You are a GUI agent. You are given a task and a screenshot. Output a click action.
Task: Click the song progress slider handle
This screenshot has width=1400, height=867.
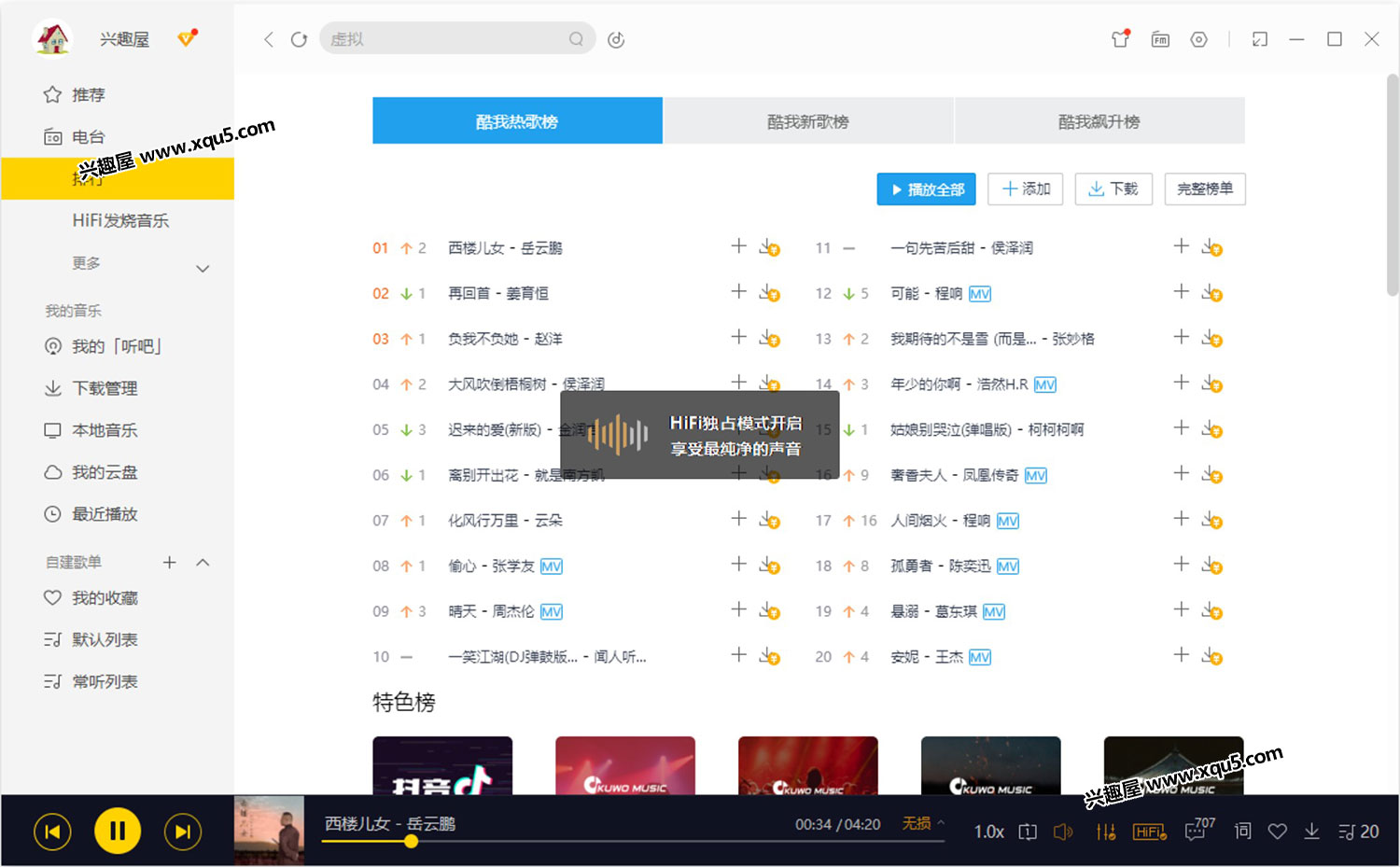411,841
